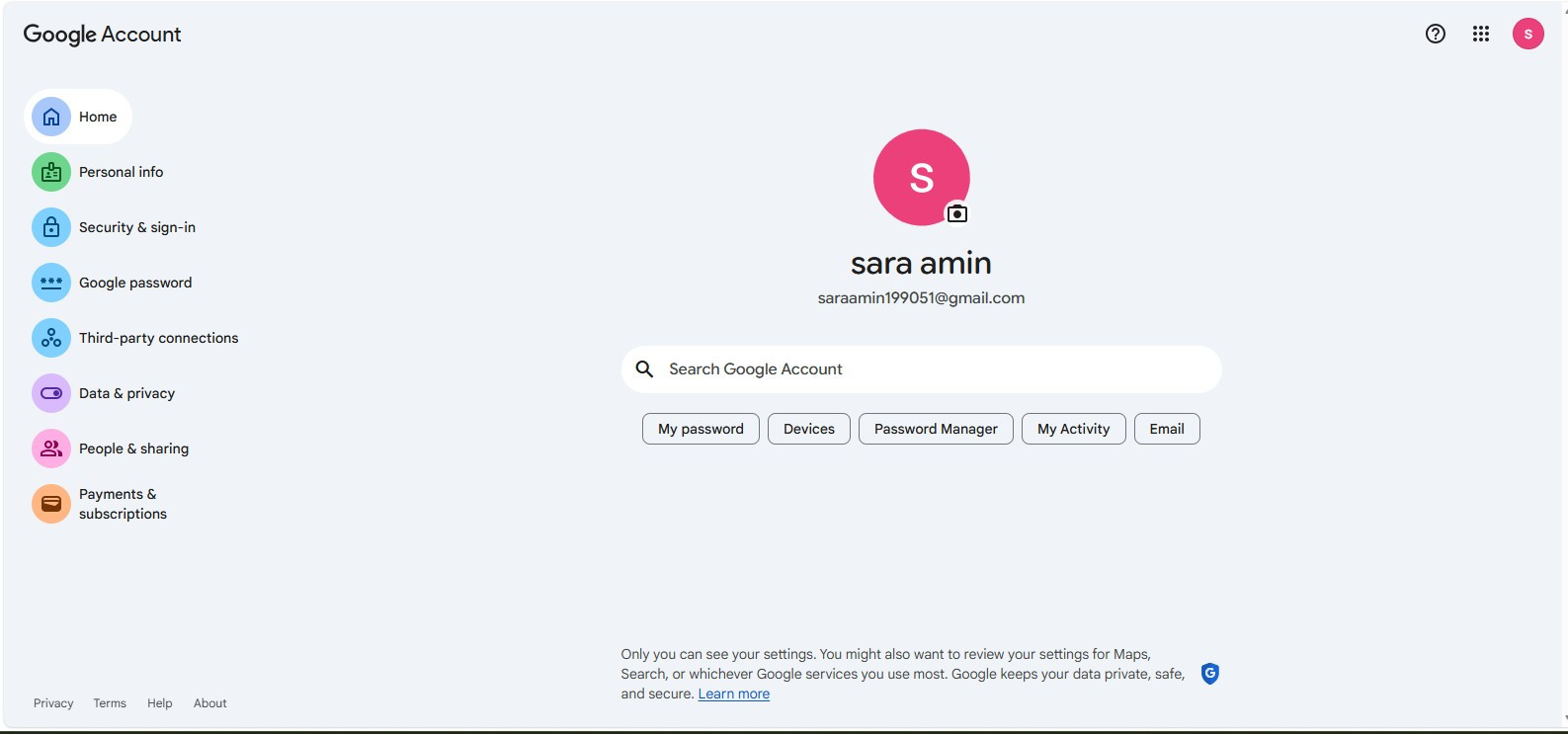Click the My password chip
This screenshot has width=1568, height=734.
pyautogui.click(x=701, y=429)
